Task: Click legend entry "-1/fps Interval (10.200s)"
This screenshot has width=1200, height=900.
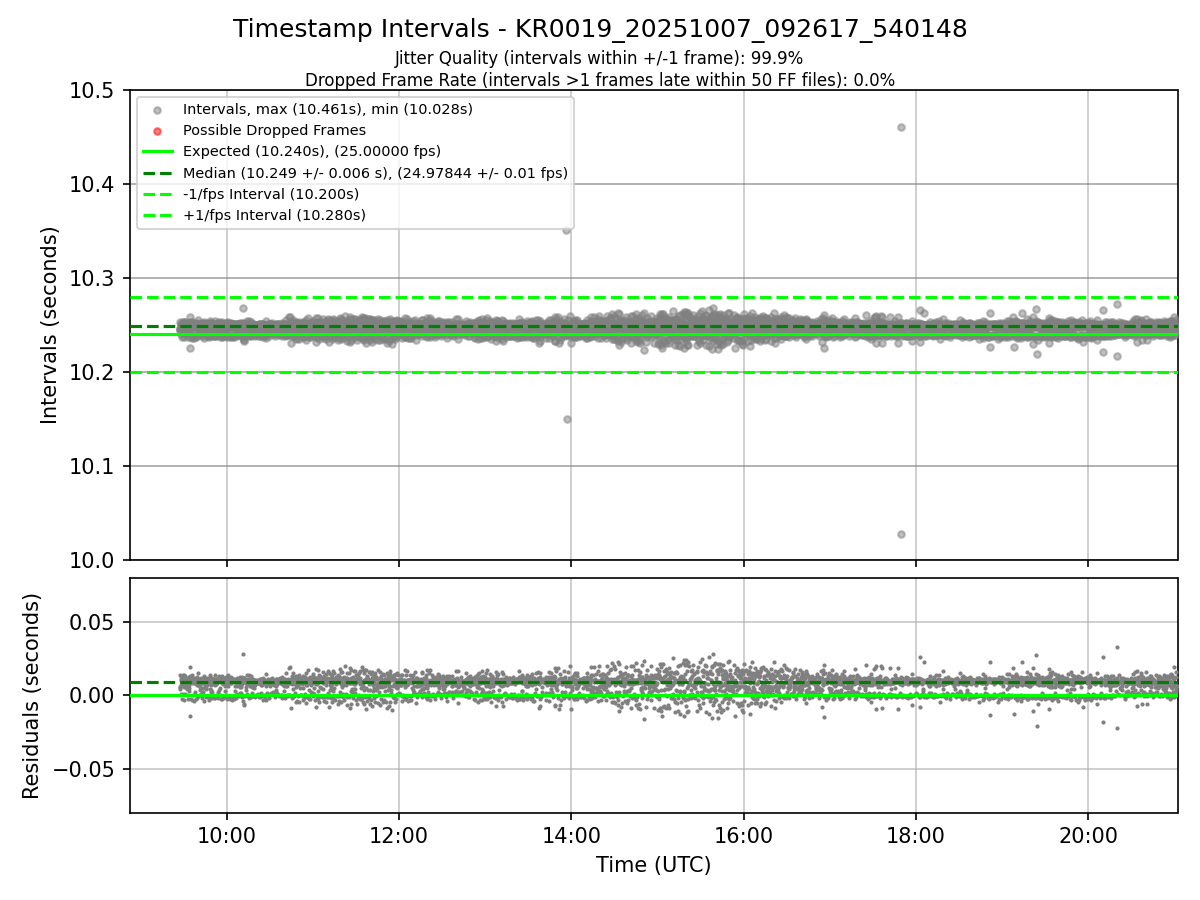Action: (x=271, y=194)
